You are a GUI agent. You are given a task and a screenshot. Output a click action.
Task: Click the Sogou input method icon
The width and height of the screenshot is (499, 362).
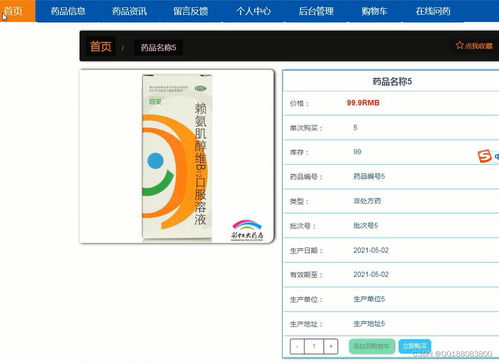[484, 156]
